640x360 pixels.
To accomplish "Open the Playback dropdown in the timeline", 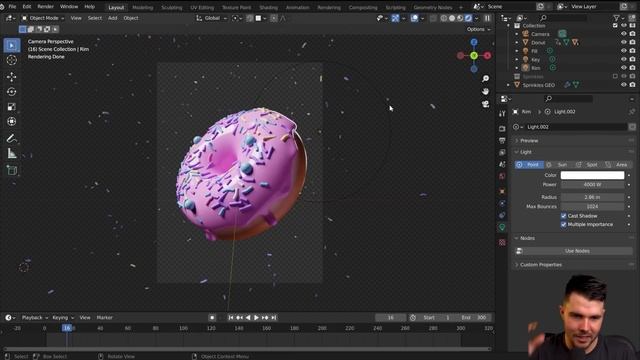I will click(35, 318).
